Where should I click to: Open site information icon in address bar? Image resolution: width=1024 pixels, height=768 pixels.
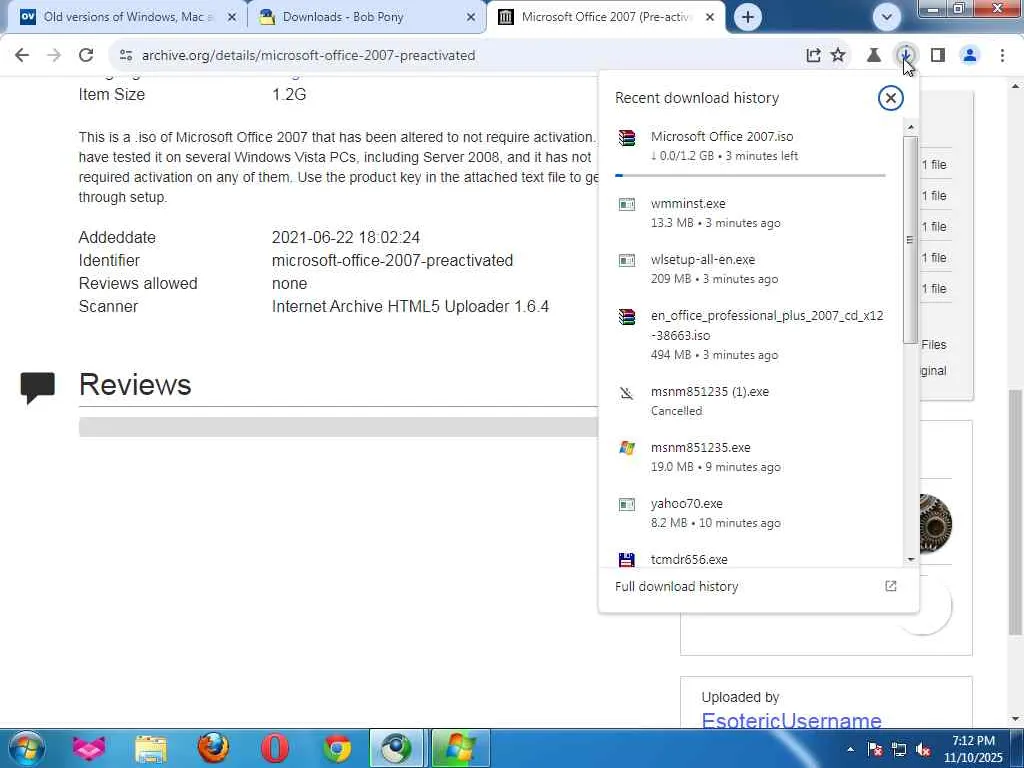tap(126, 56)
